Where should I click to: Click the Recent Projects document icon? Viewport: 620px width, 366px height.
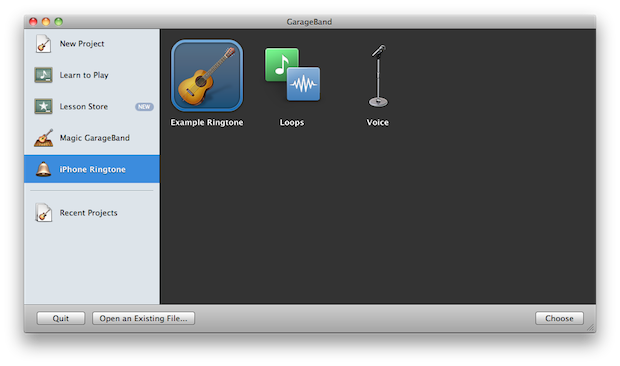[43, 213]
